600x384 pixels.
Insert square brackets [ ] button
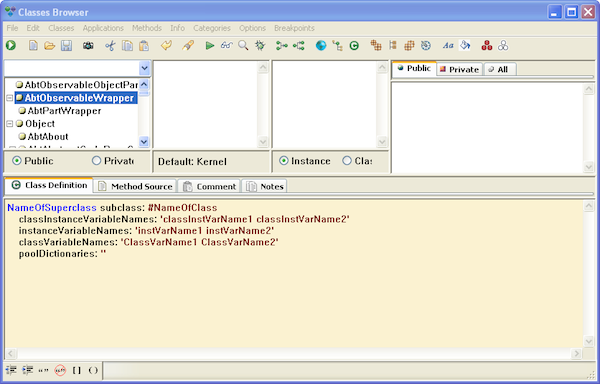(x=77, y=370)
